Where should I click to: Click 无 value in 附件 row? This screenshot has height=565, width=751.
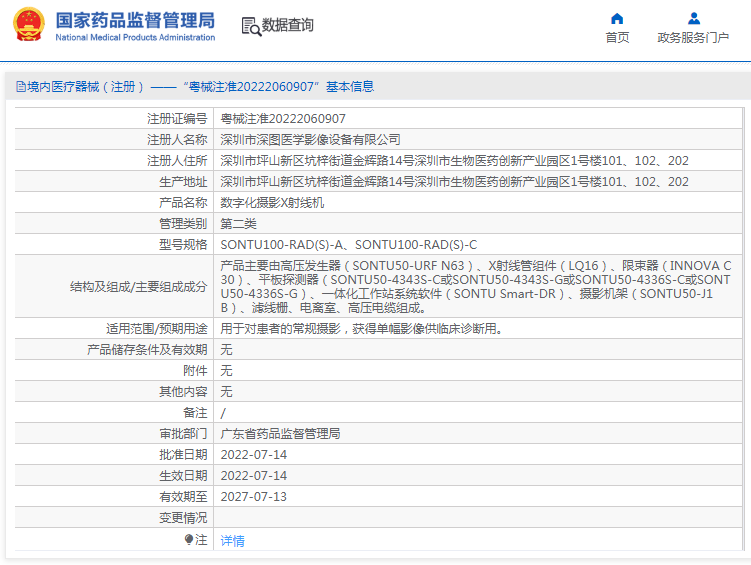[x=226, y=371]
